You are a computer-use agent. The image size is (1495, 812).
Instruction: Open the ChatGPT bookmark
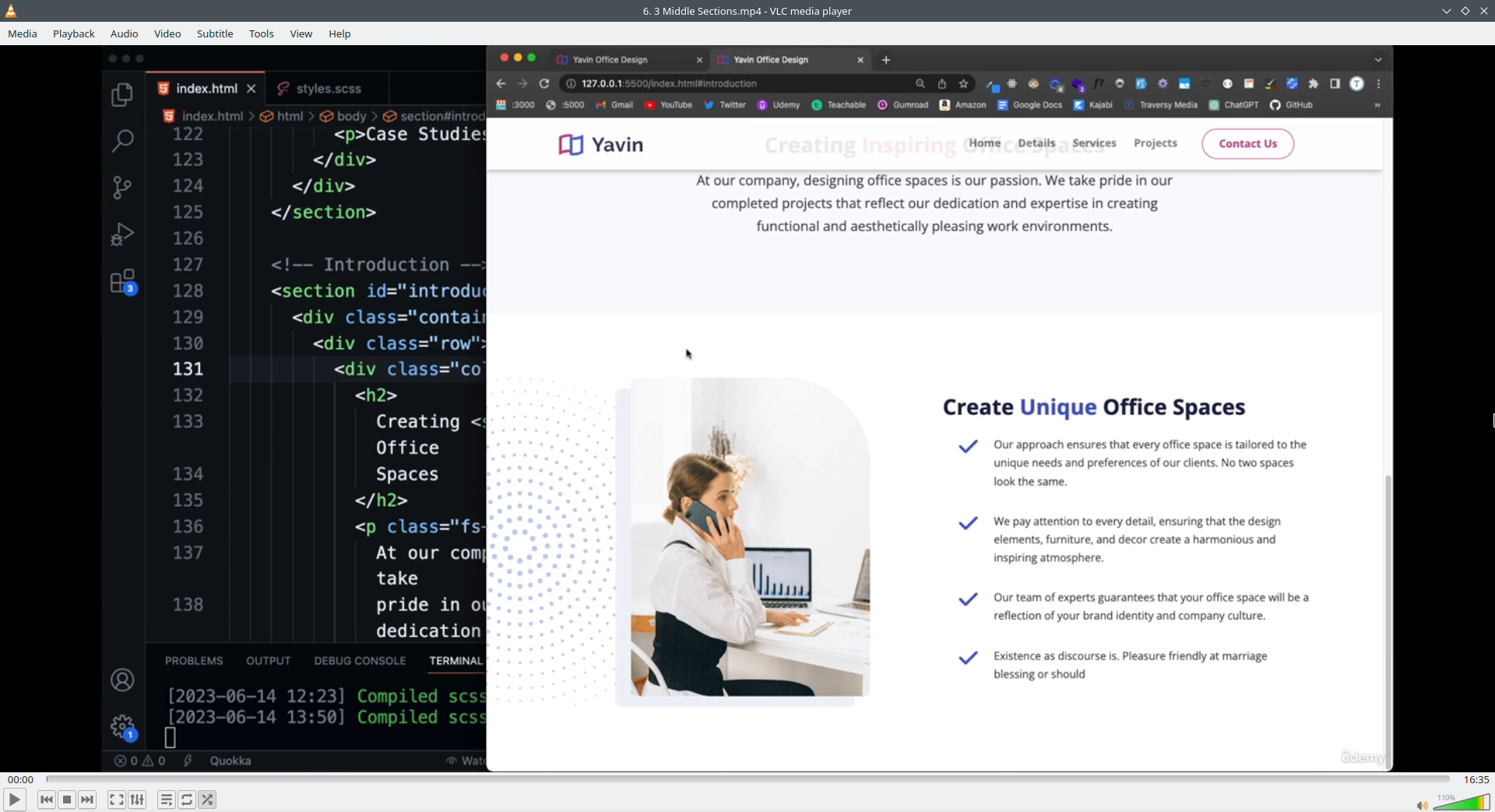[x=1234, y=105]
